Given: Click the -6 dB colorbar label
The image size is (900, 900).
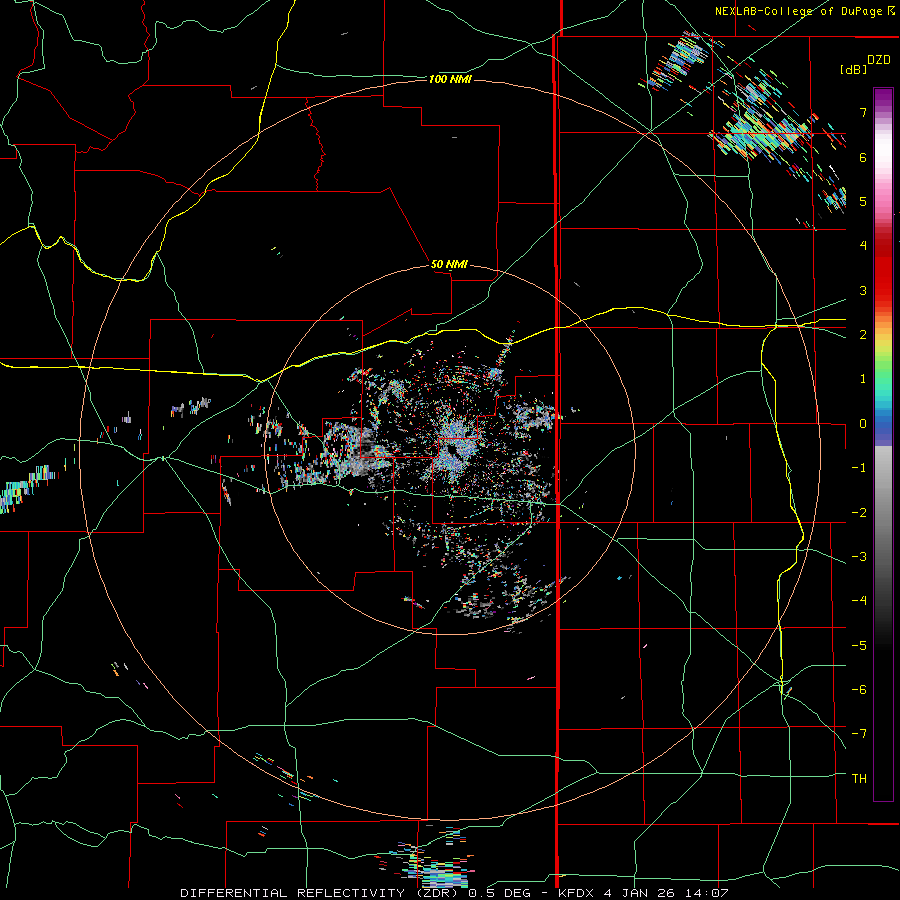Looking at the screenshot, I should 859,690.
